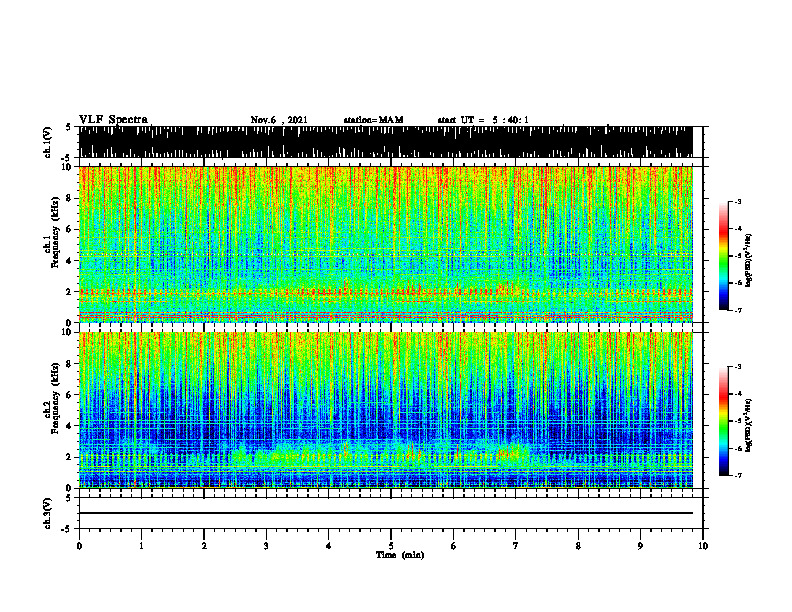Click the '-7' tick on ch.2 colorbar
This screenshot has width=792, height=612.
pyautogui.click(x=737, y=476)
